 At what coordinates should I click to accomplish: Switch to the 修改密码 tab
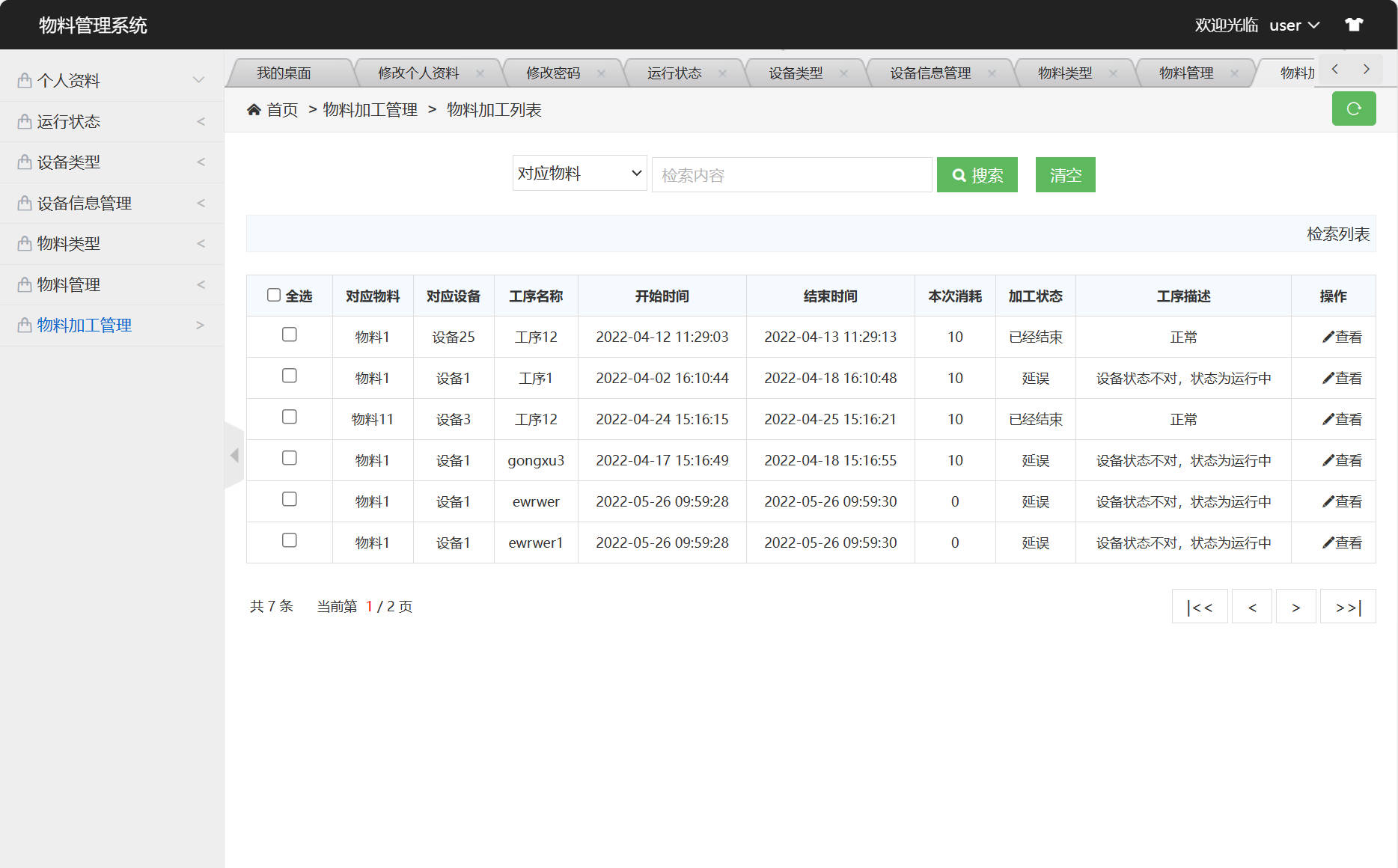click(554, 73)
